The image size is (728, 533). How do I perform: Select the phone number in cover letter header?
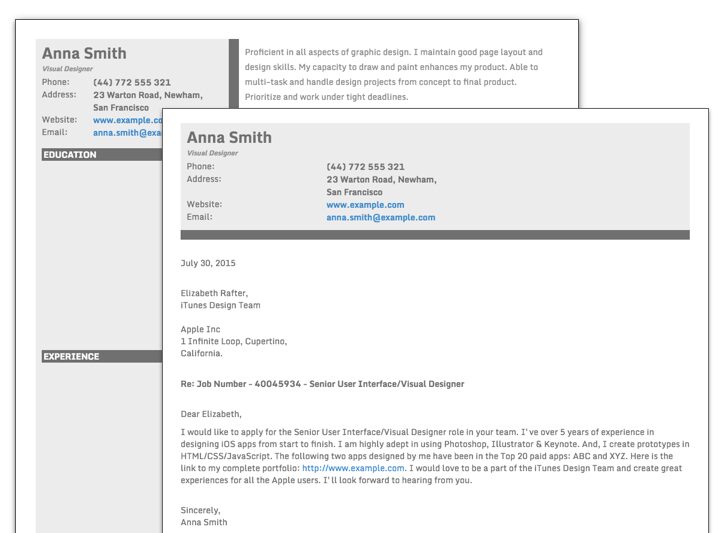coord(365,167)
